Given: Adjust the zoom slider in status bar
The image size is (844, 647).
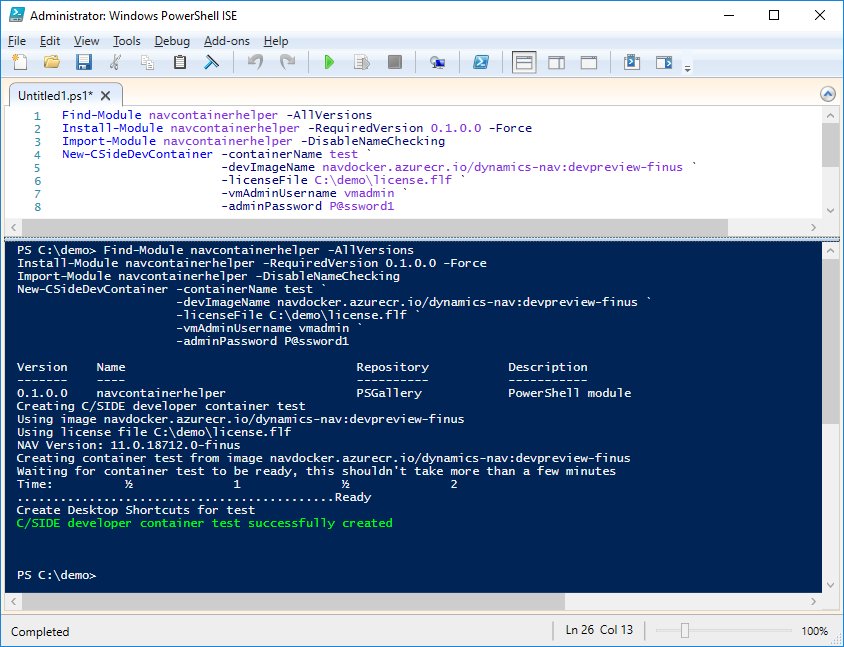Looking at the screenshot, I should point(685,630).
